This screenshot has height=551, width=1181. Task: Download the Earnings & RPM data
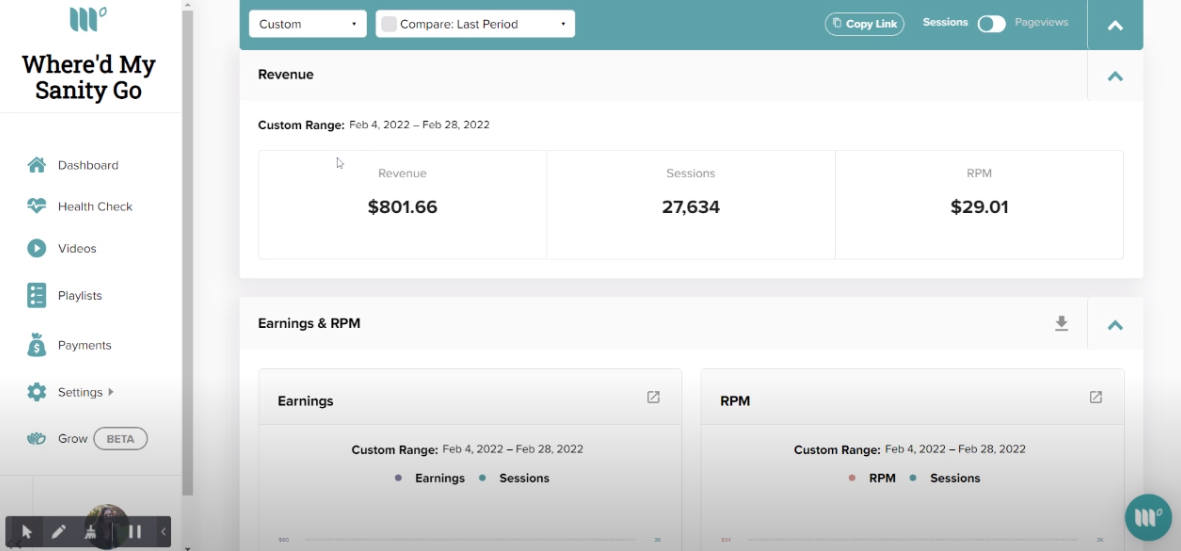pyautogui.click(x=1061, y=324)
